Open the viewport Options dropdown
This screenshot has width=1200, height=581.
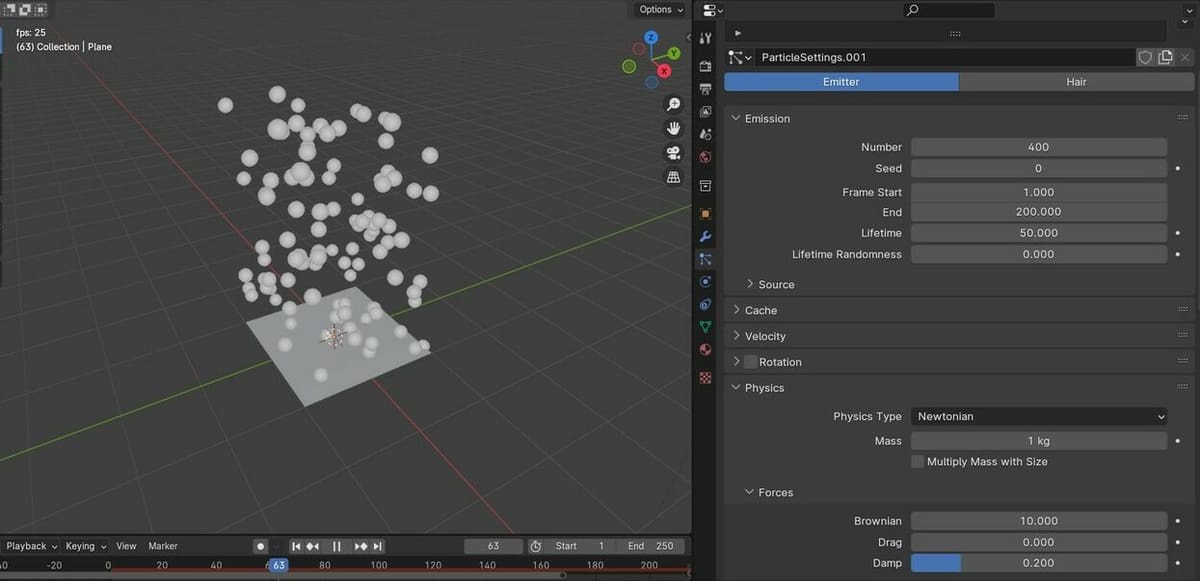[x=660, y=9]
